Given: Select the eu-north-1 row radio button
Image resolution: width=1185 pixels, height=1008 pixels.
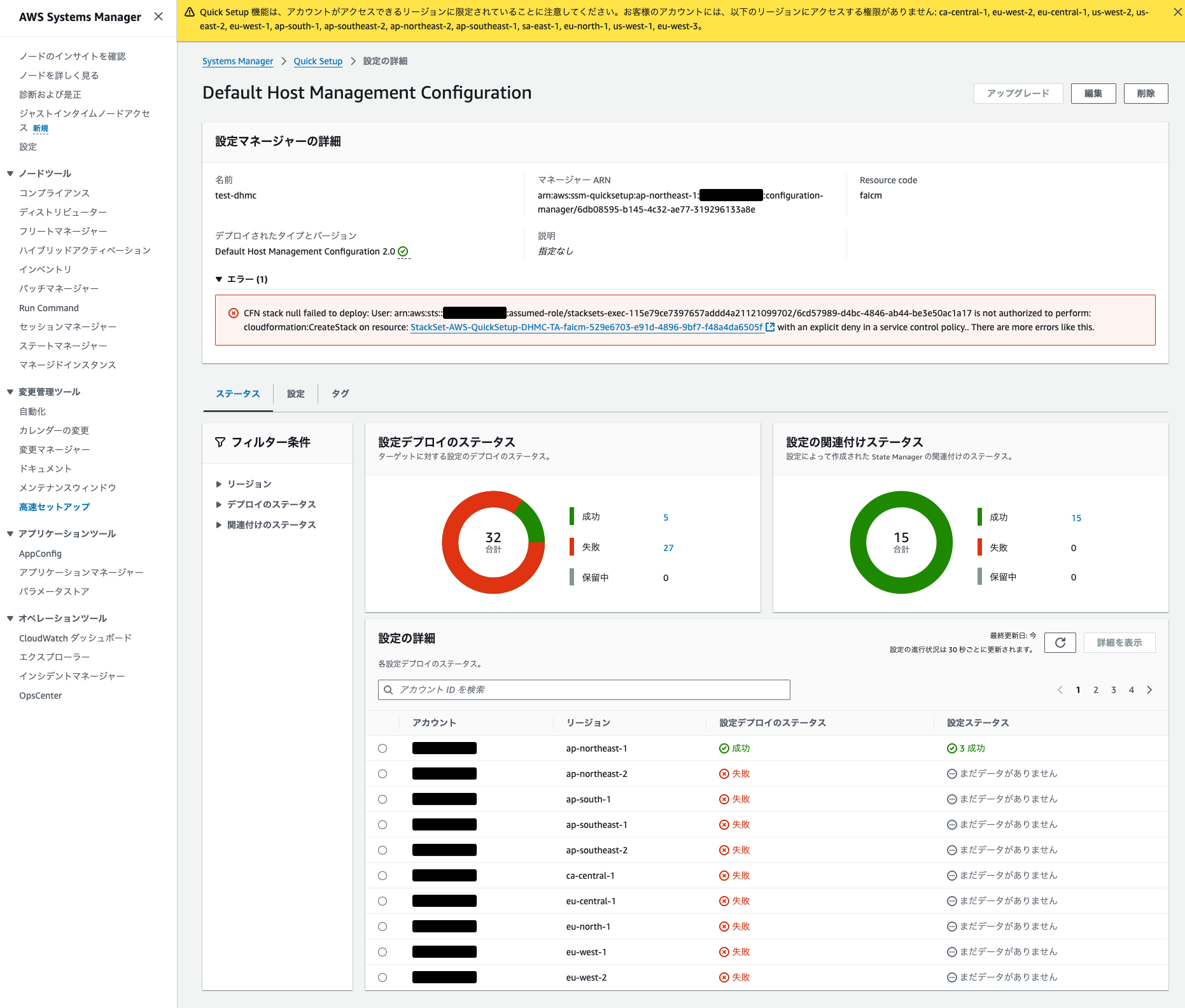Looking at the screenshot, I should click(382, 927).
